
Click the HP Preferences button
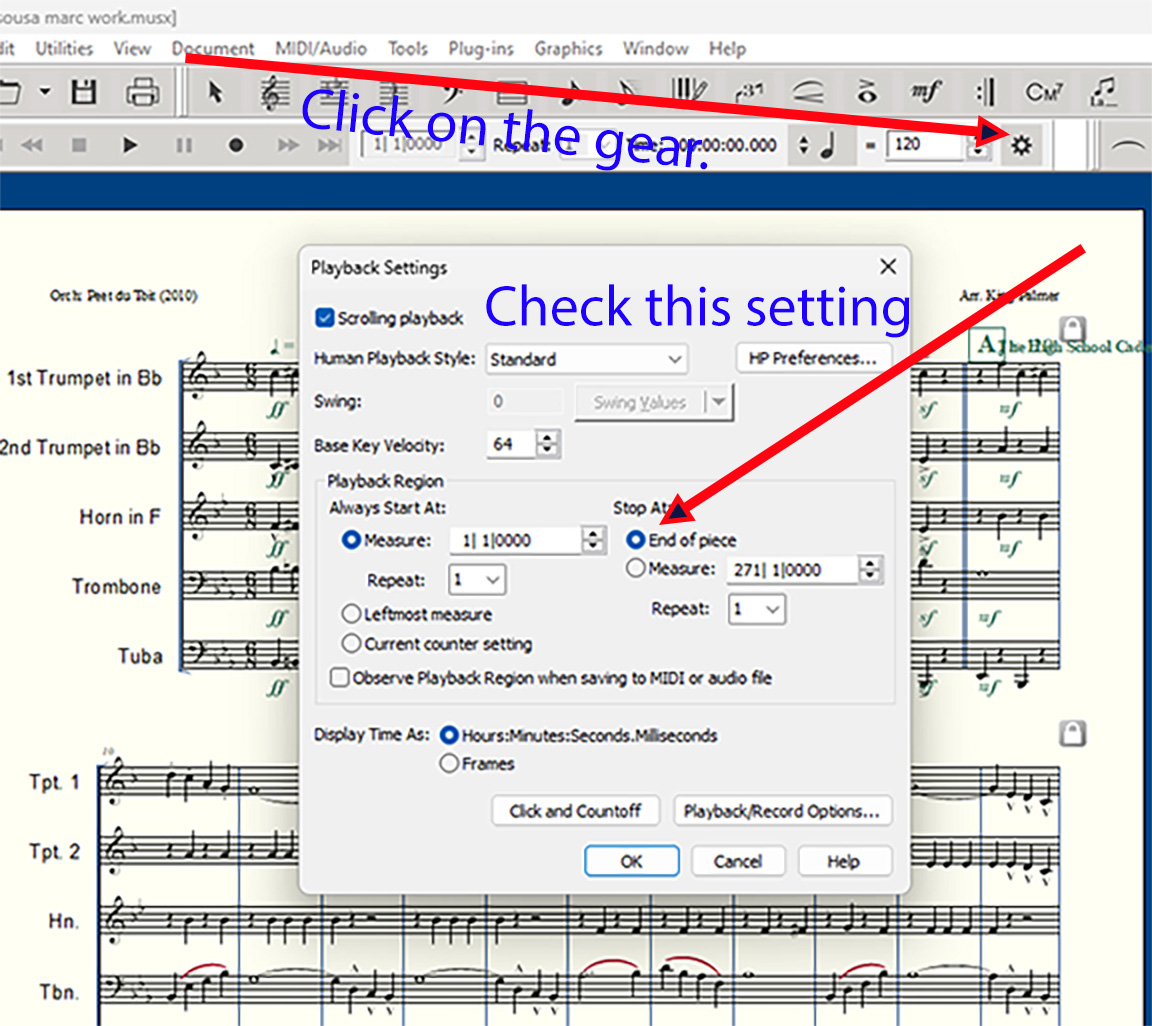tap(813, 359)
